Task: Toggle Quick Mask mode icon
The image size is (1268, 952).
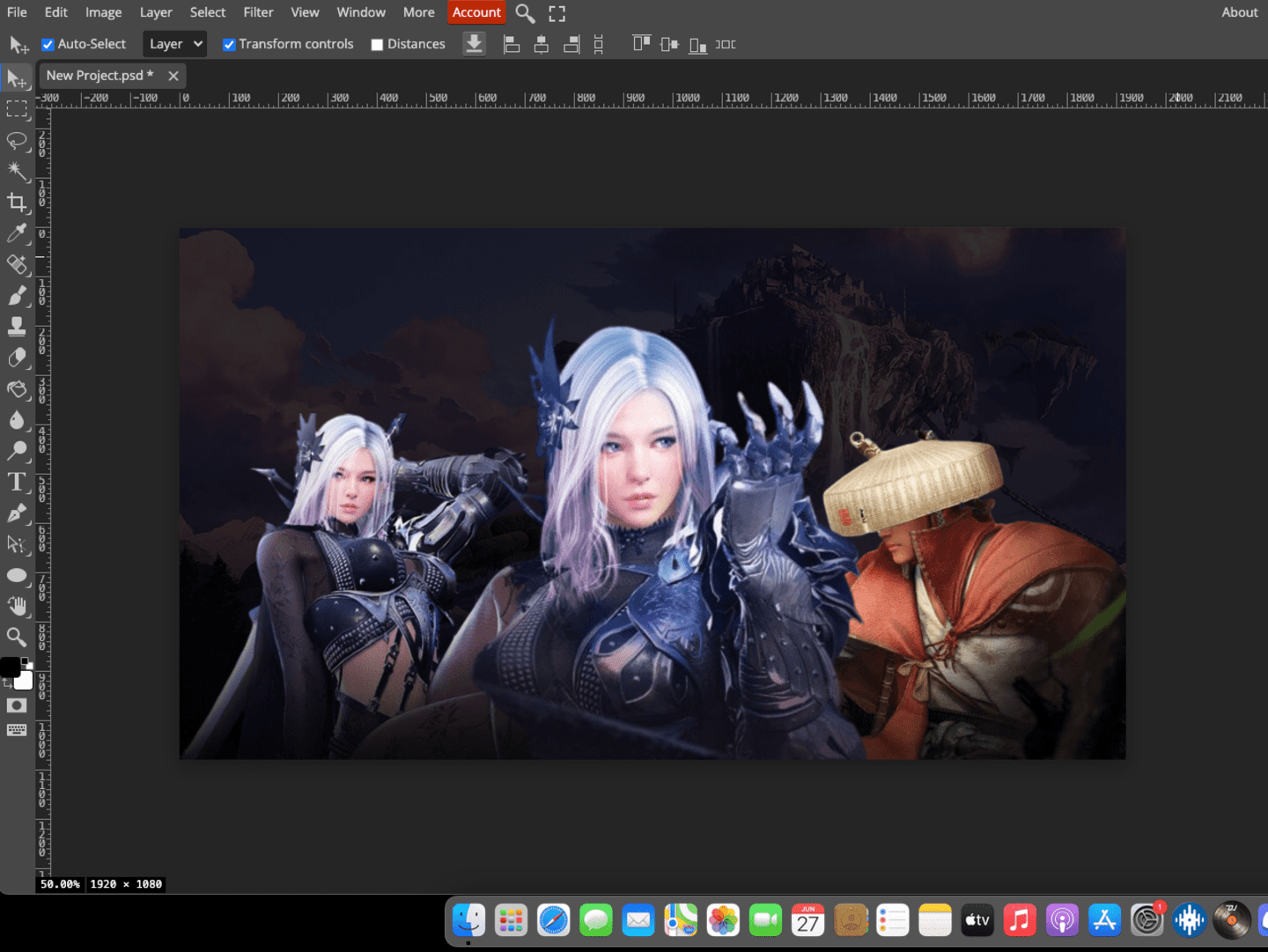Action: [x=17, y=705]
